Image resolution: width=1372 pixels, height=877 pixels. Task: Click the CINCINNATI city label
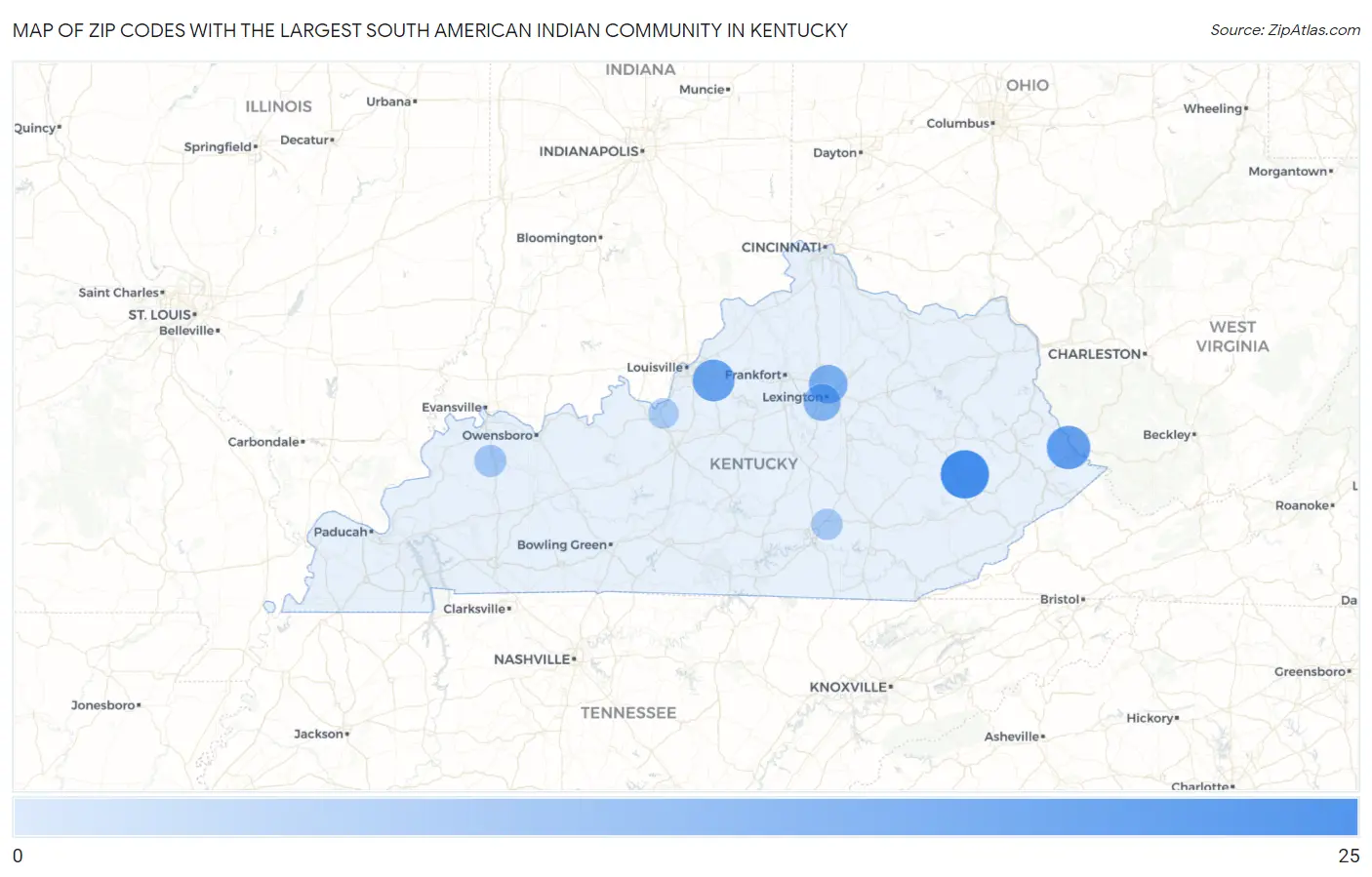tap(781, 247)
